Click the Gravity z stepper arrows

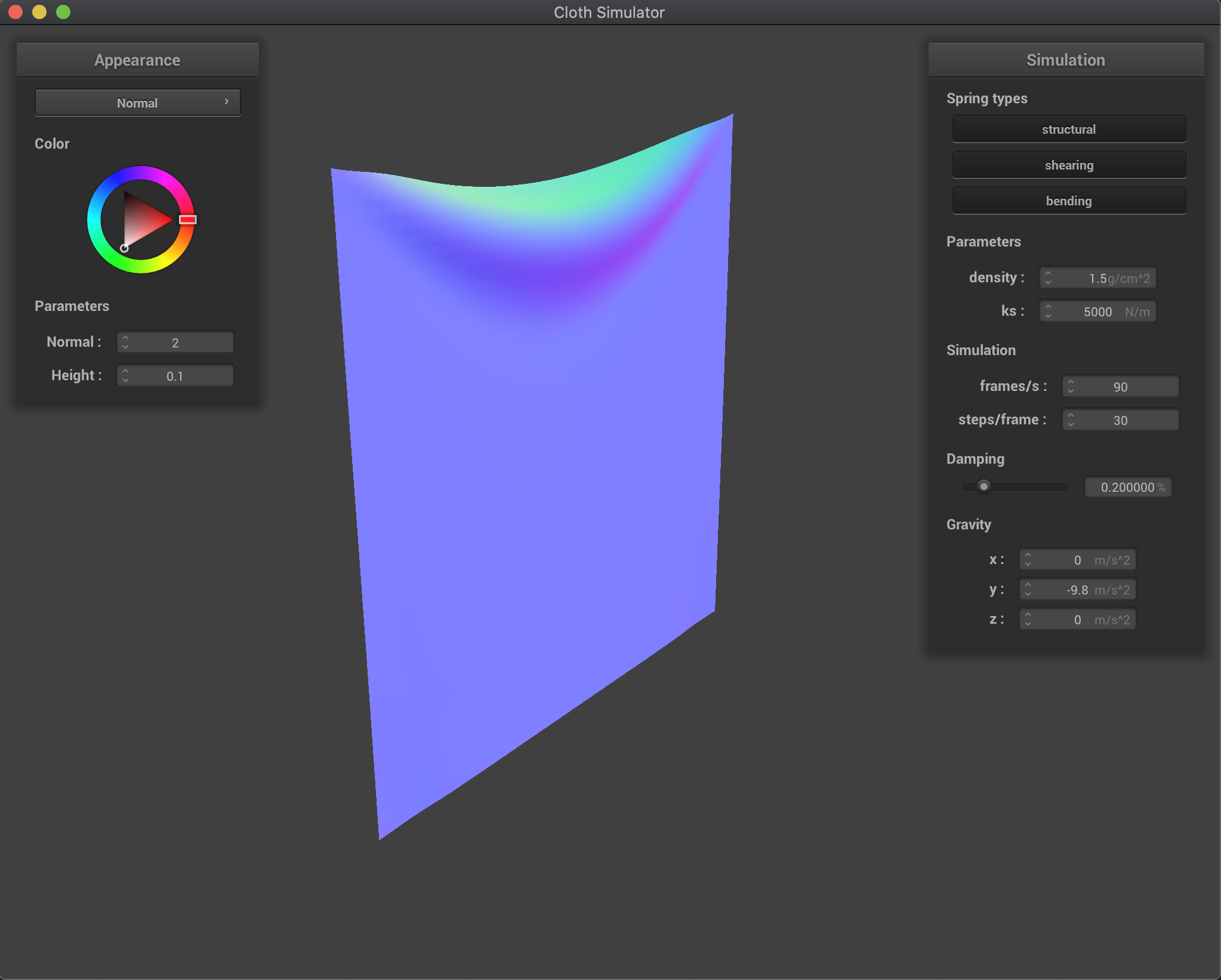(1028, 620)
